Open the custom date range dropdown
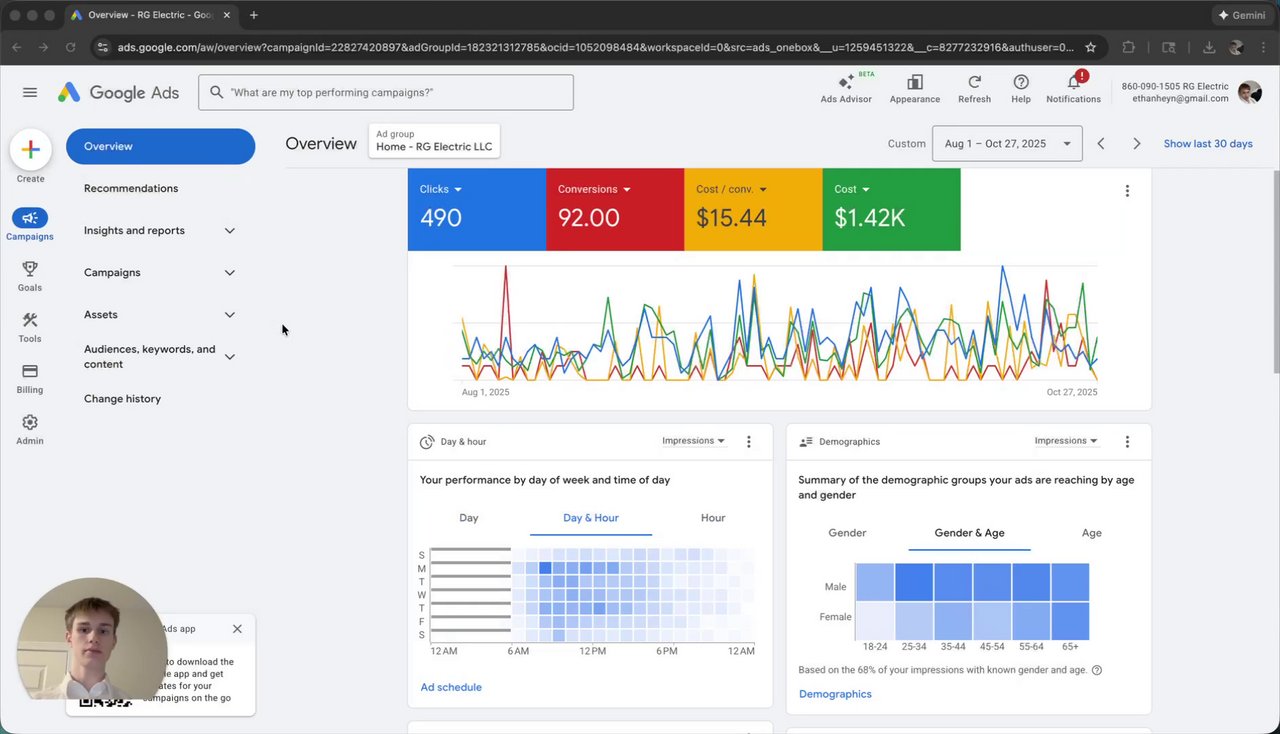The width and height of the screenshot is (1280, 734). point(1007,144)
